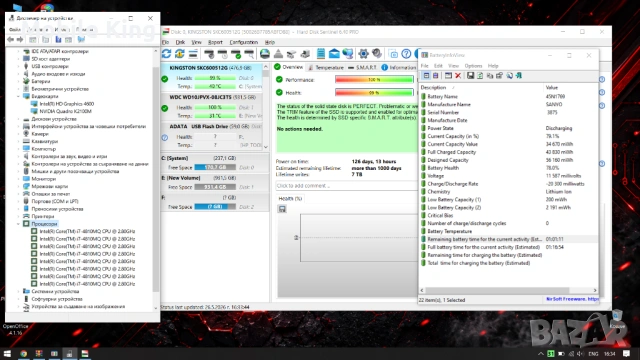The width and height of the screenshot is (640, 360).
Task: Click the disk with magnifier toolbar icon
Action: click(249, 54)
